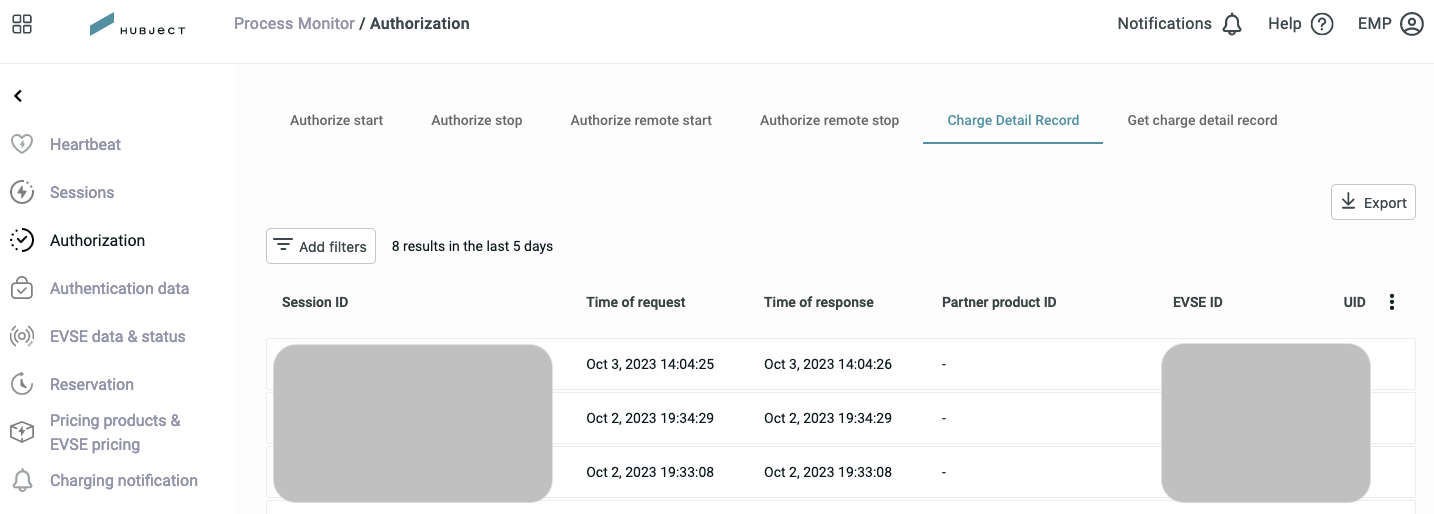The width and height of the screenshot is (1434, 514).
Task: Open EVSE data & status section
Action: [x=118, y=336]
